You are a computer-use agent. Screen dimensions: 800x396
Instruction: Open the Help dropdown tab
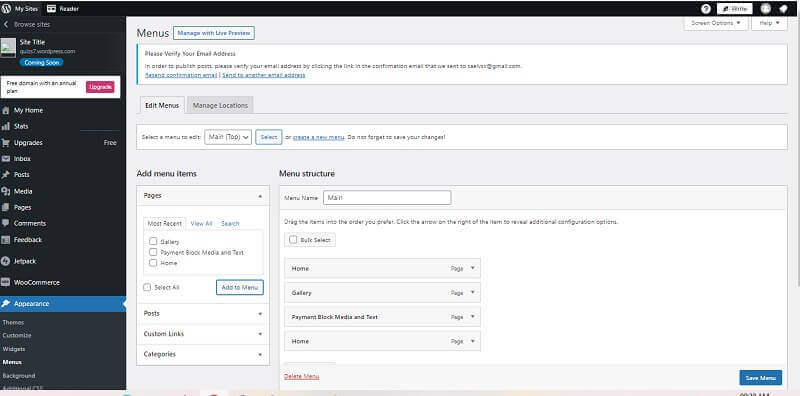point(769,23)
